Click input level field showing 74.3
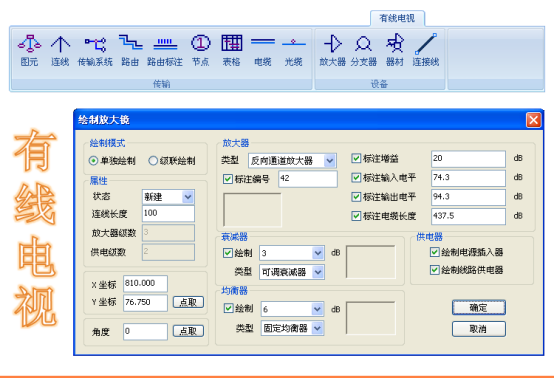This screenshot has height=378, width=554. [x=468, y=178]
